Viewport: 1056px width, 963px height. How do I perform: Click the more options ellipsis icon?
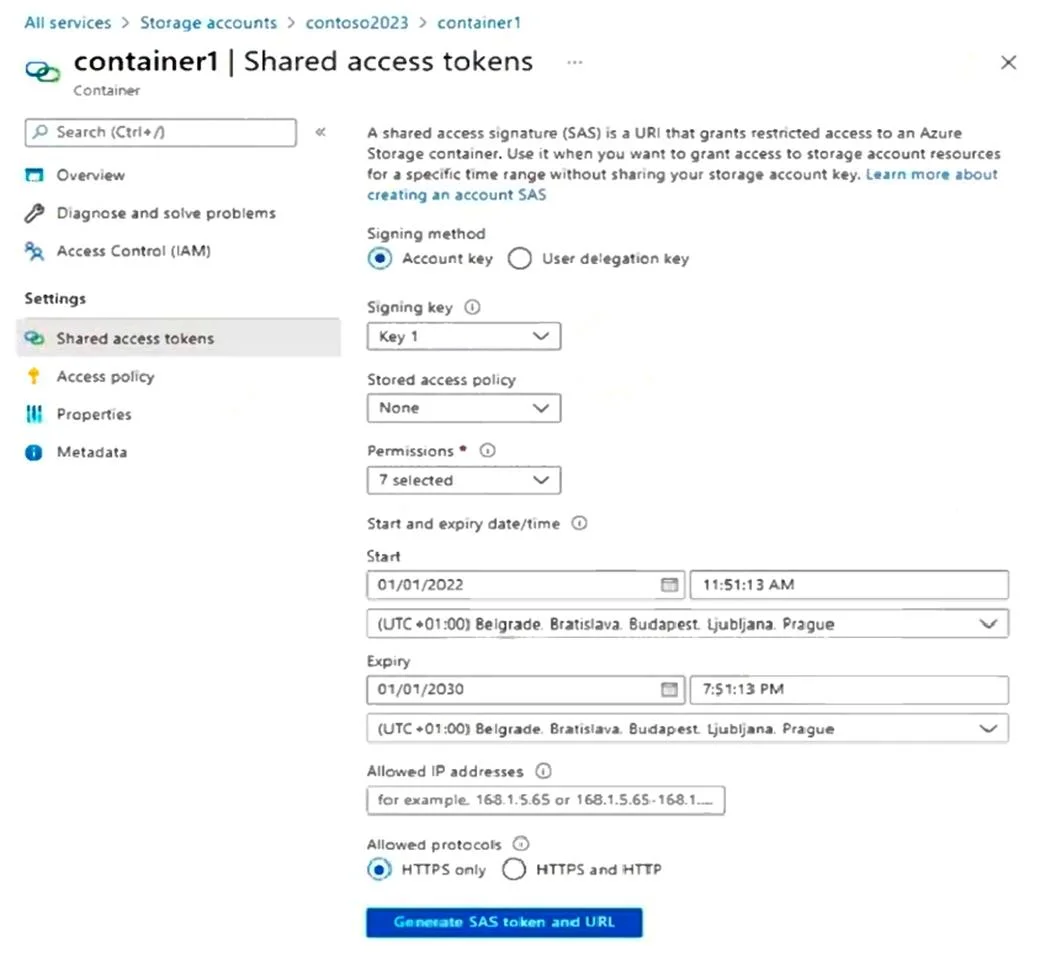click(x=574, y=62)
